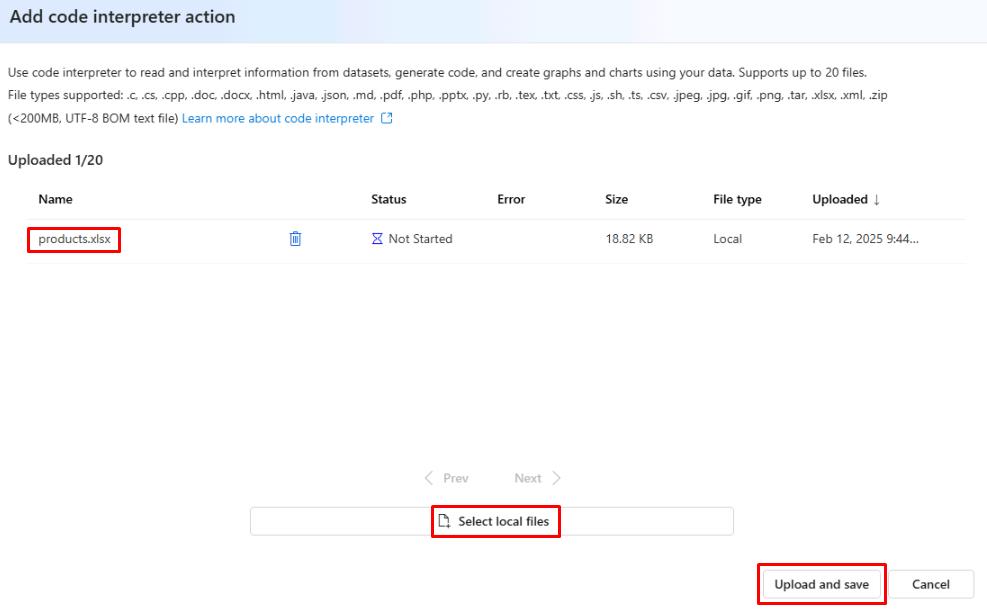Sort the table by Name column header
The width and height of the screenshot is (987, 609).
(x=55, y=200)
